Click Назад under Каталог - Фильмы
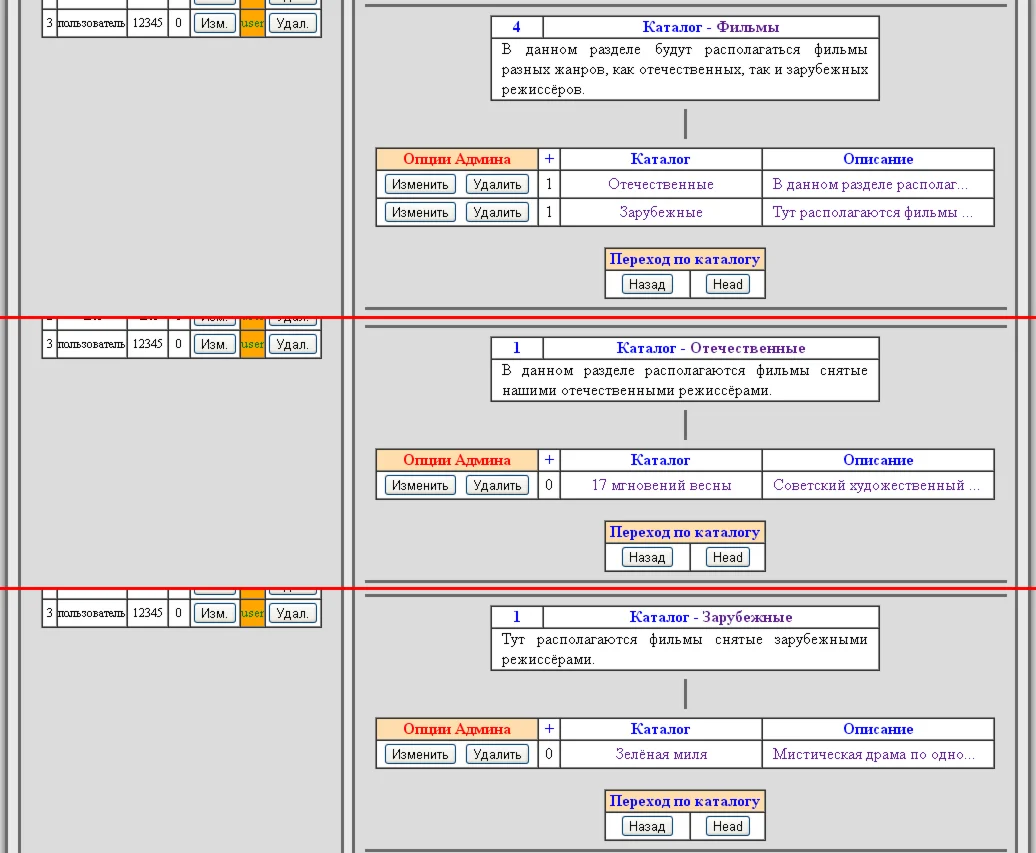The height and width of the screenshot is (853, 1036). tap(647, 284)
